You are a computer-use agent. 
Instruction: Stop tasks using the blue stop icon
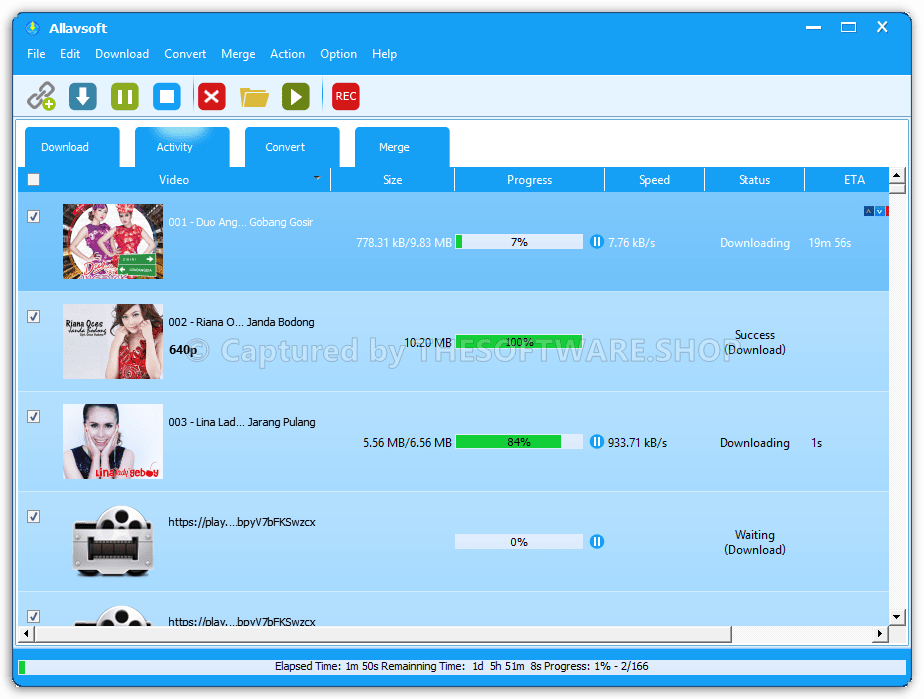coord(167,97)
